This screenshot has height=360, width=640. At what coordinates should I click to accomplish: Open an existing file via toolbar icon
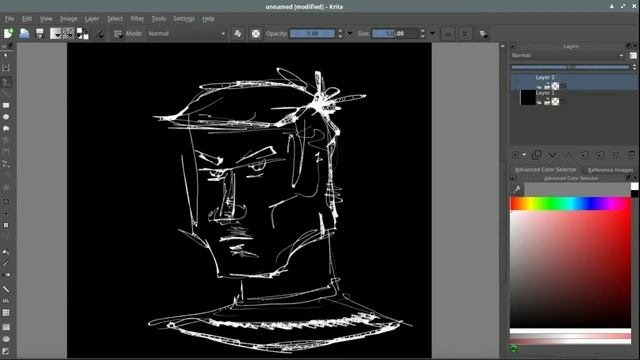[x=24, y=33]
